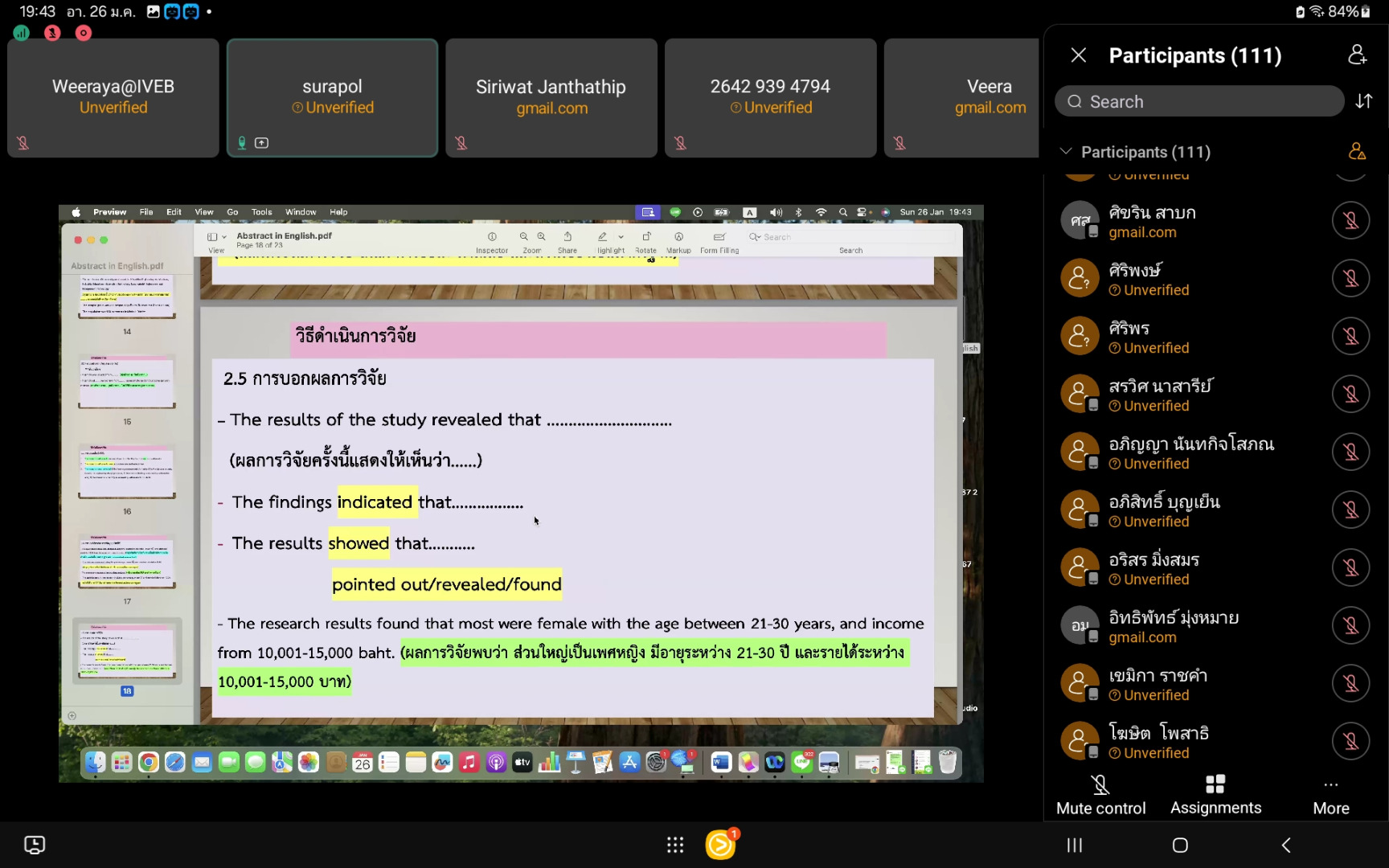Open the Android recent apps button

[1075, 845]
